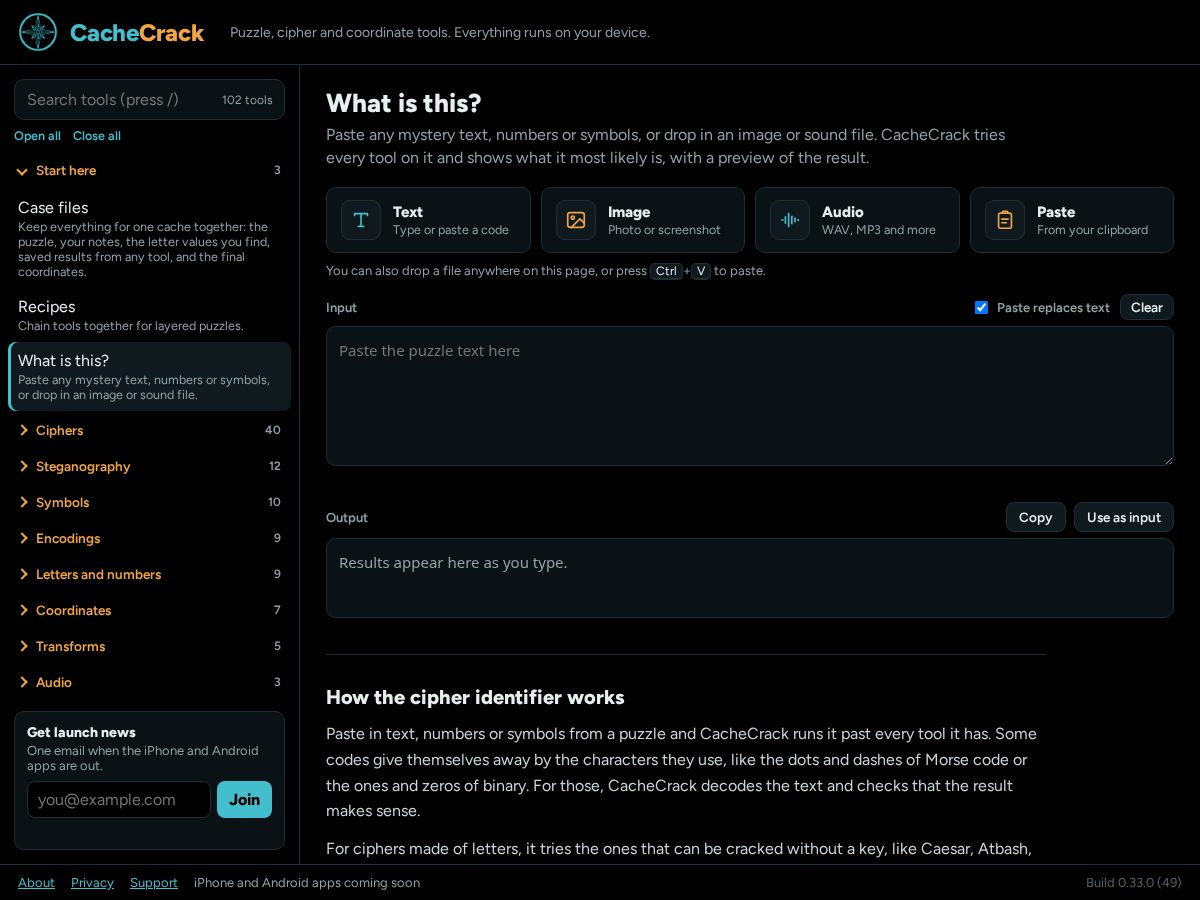
Task: Click the CacheCrack compass logo icon
Action: coord(38,32)
